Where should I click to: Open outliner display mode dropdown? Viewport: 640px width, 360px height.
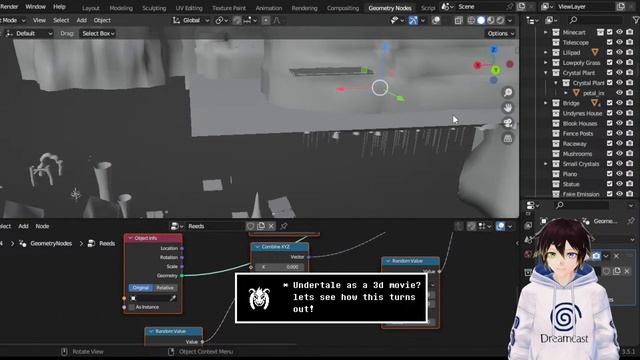(551, 20)
